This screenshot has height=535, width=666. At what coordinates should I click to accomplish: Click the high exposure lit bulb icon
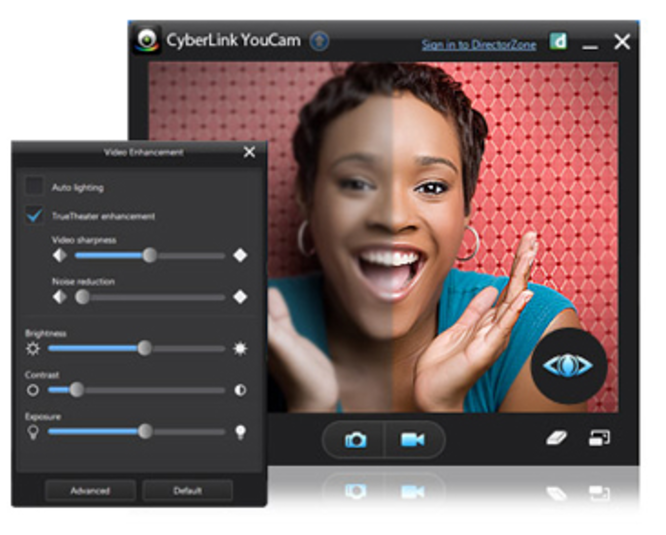pos(240,432)
